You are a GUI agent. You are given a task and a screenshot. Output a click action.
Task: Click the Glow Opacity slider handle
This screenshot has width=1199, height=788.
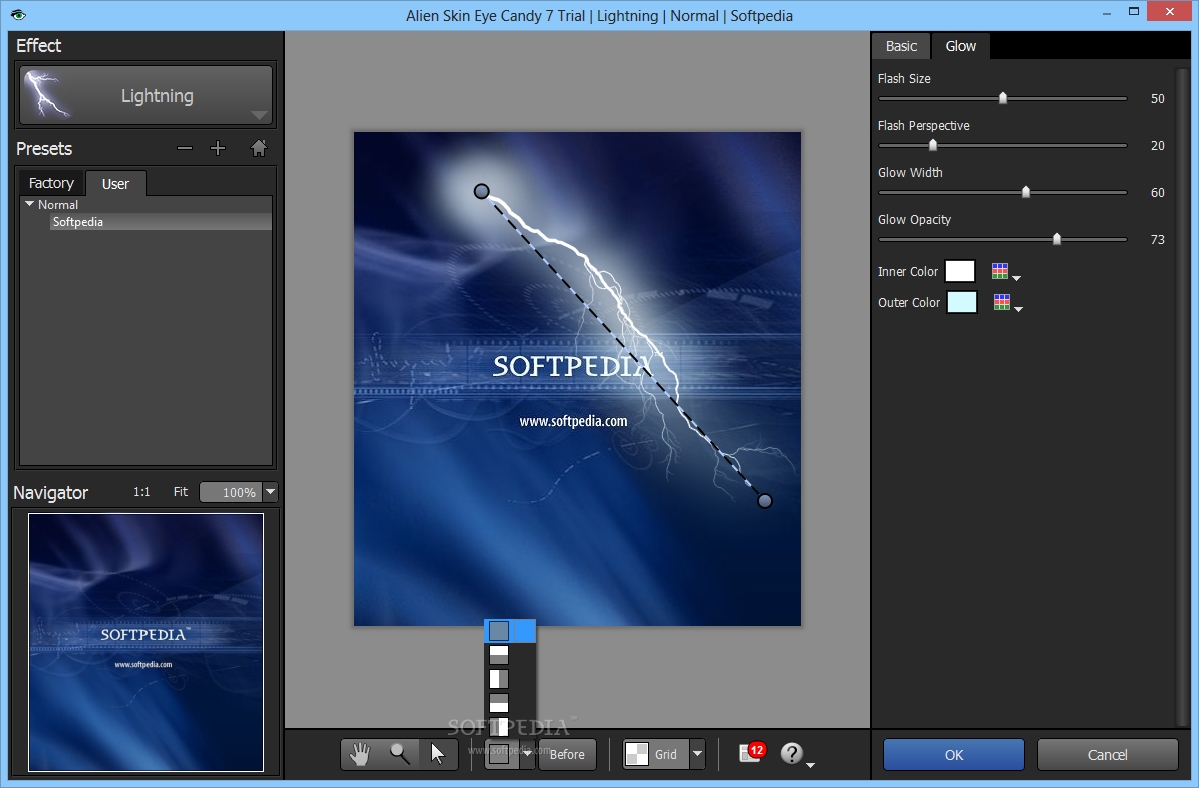click(x=1057, y=239)
